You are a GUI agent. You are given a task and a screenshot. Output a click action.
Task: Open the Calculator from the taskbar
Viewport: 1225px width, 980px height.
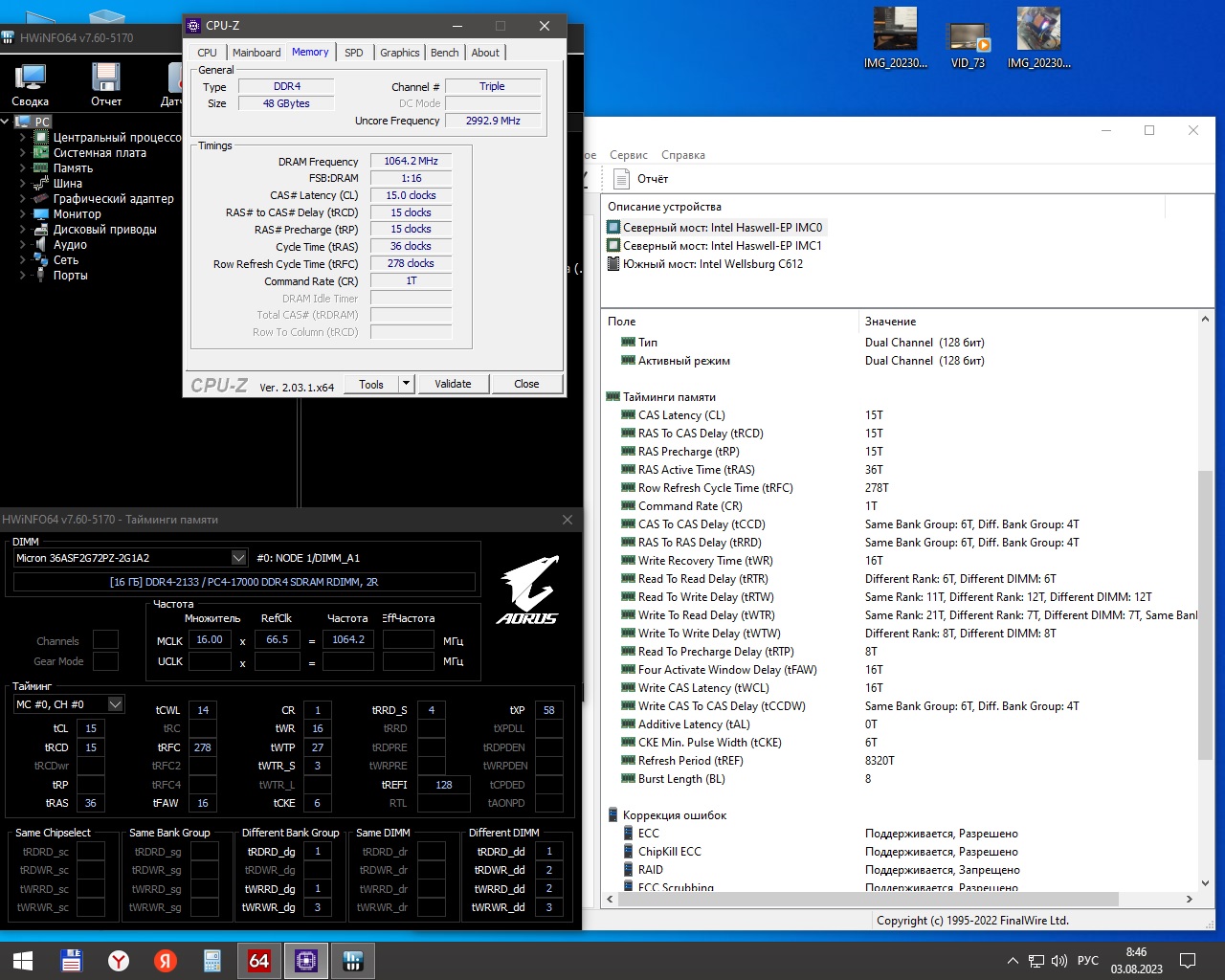pyautogui.click(x=212, y=961)
